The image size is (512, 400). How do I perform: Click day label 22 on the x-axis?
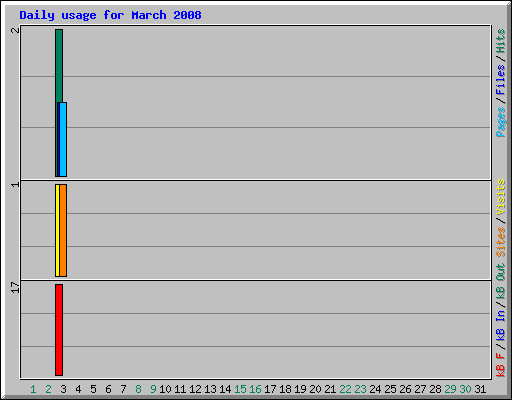[345, 389]
